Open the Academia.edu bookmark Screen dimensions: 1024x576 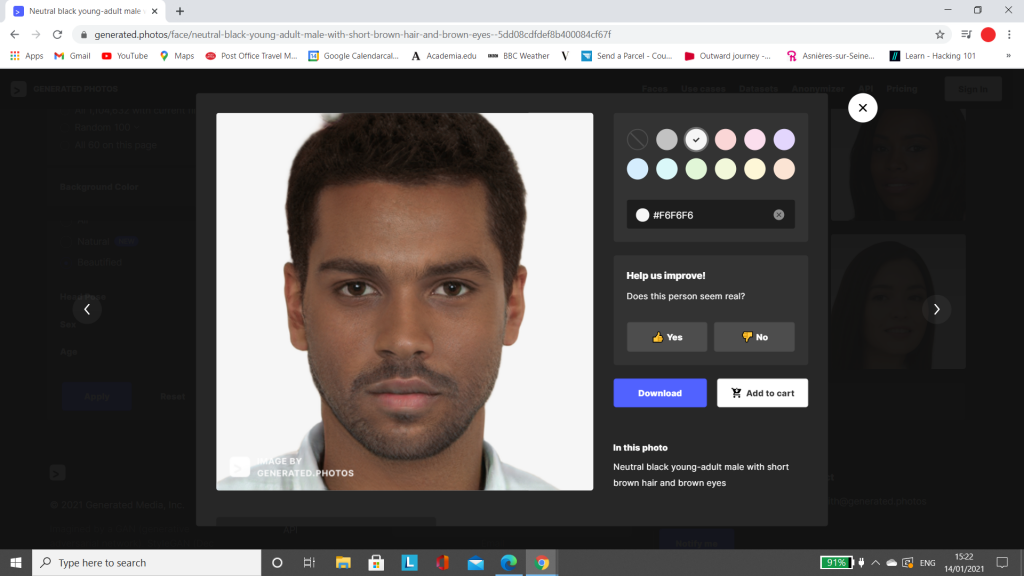[x=443, y=56]
